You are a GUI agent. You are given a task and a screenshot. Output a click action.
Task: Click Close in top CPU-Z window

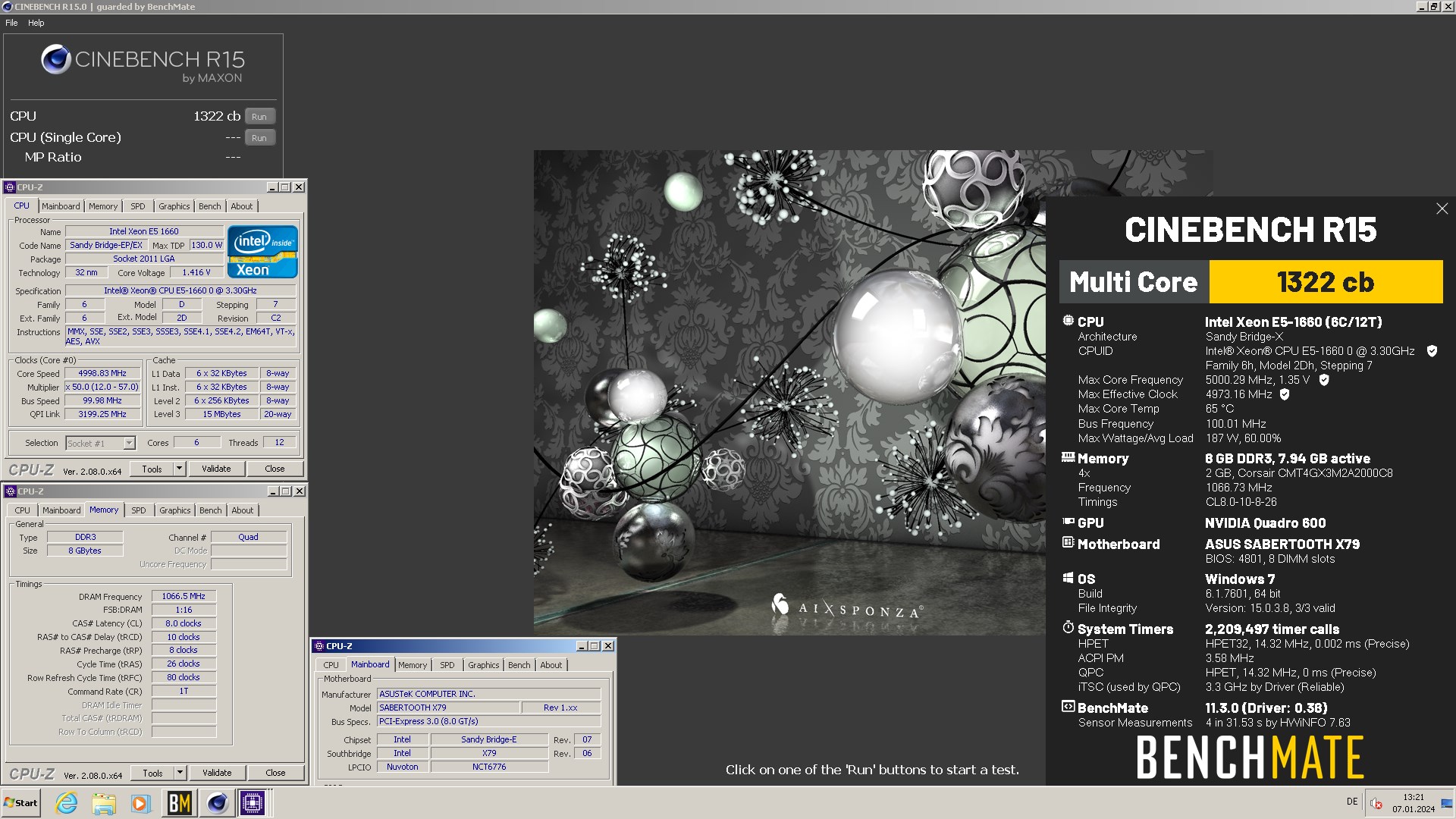275,469
